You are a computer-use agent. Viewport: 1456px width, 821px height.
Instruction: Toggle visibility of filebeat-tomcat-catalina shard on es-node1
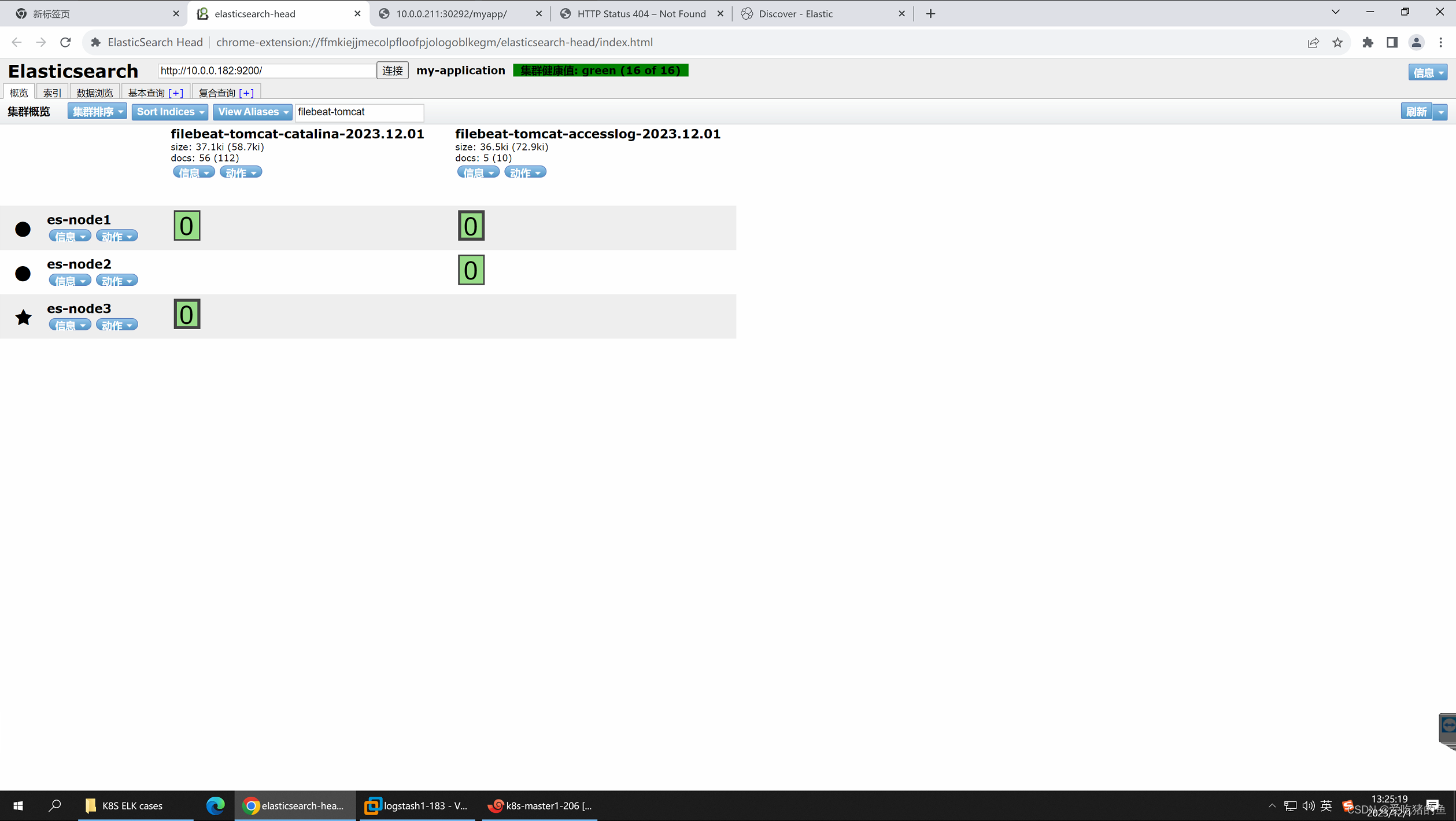pos(186,224)
